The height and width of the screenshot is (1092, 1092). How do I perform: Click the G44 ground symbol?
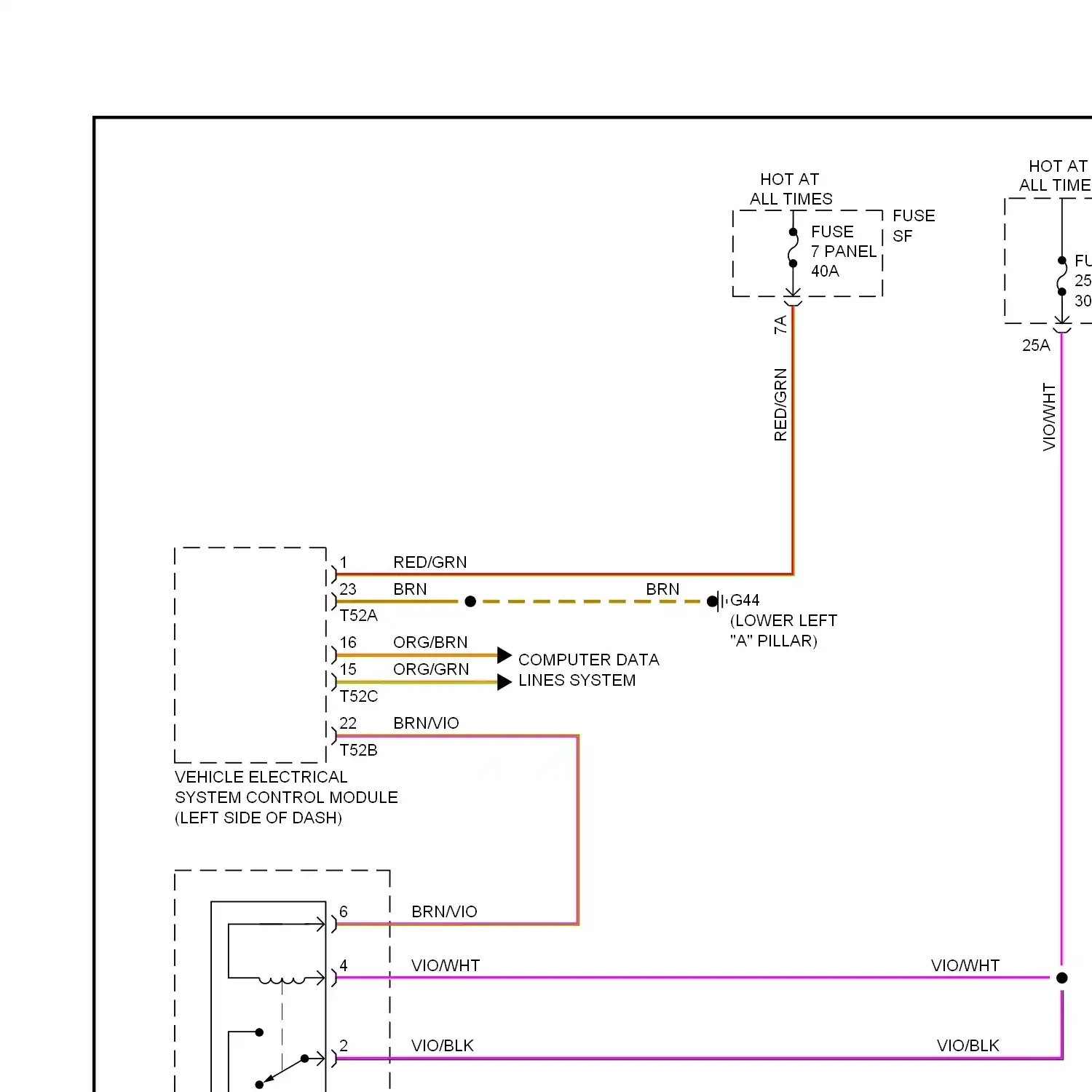[718, 601]
